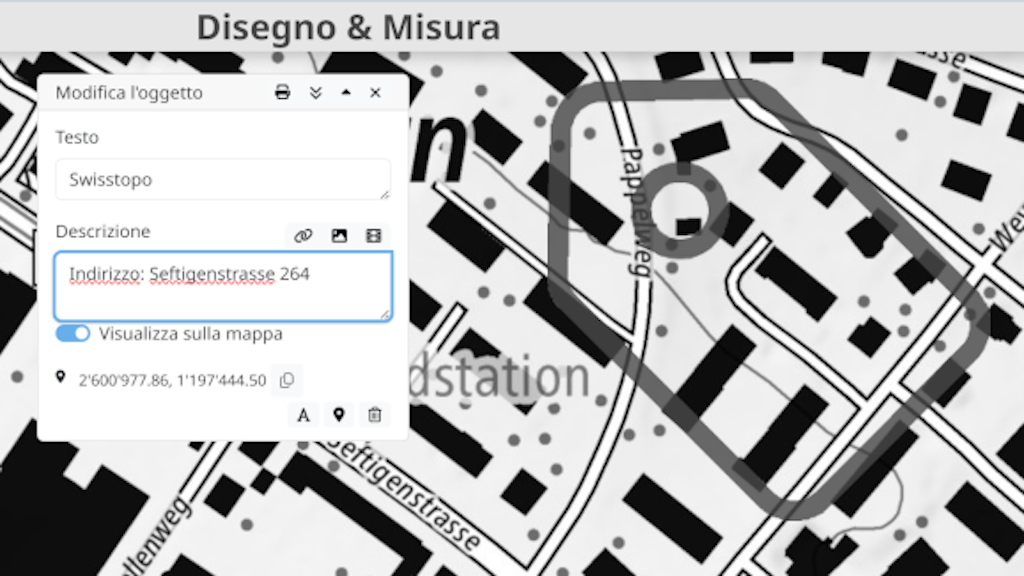Delete the object using the trash icon
The height and width of the screenshot is (576, 1024).
click(x=375, y=414)
